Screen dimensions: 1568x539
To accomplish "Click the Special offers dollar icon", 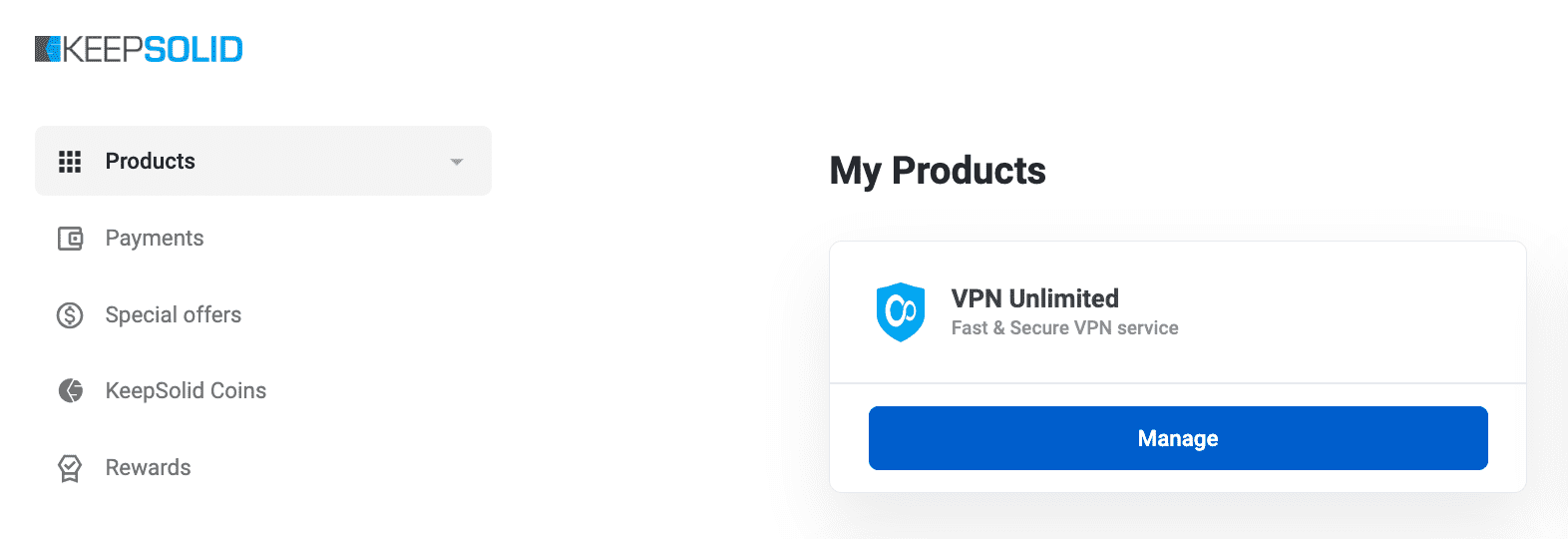I will pos(70,315).
